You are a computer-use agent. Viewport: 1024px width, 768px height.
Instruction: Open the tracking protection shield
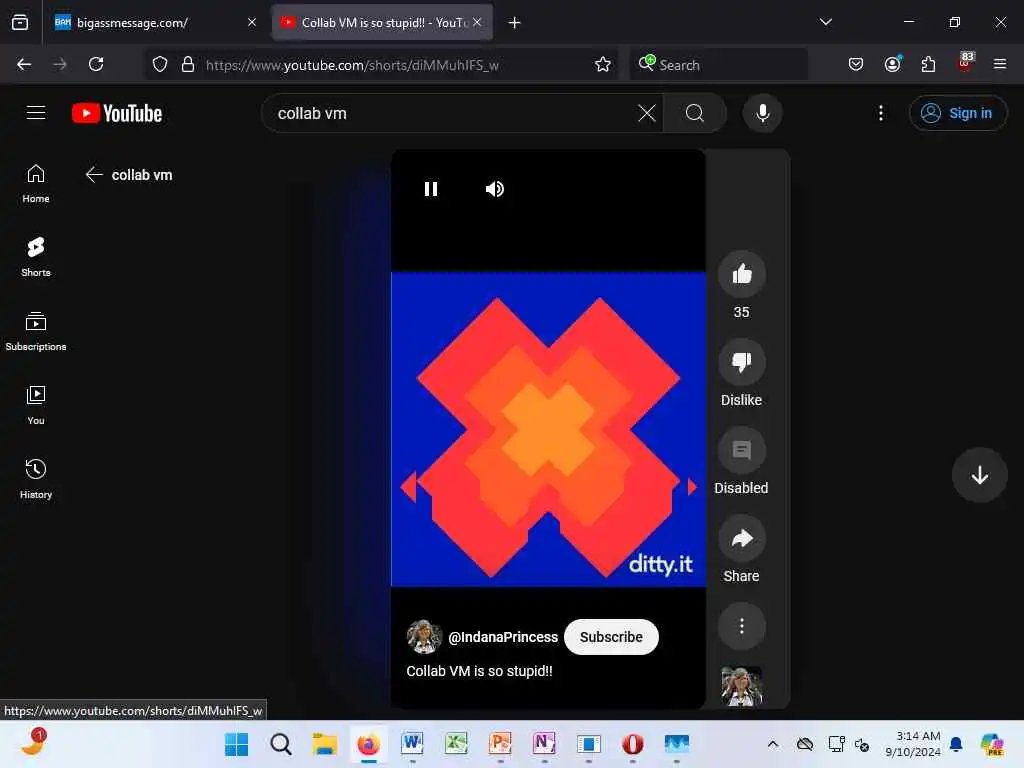[x=160, y=64]
